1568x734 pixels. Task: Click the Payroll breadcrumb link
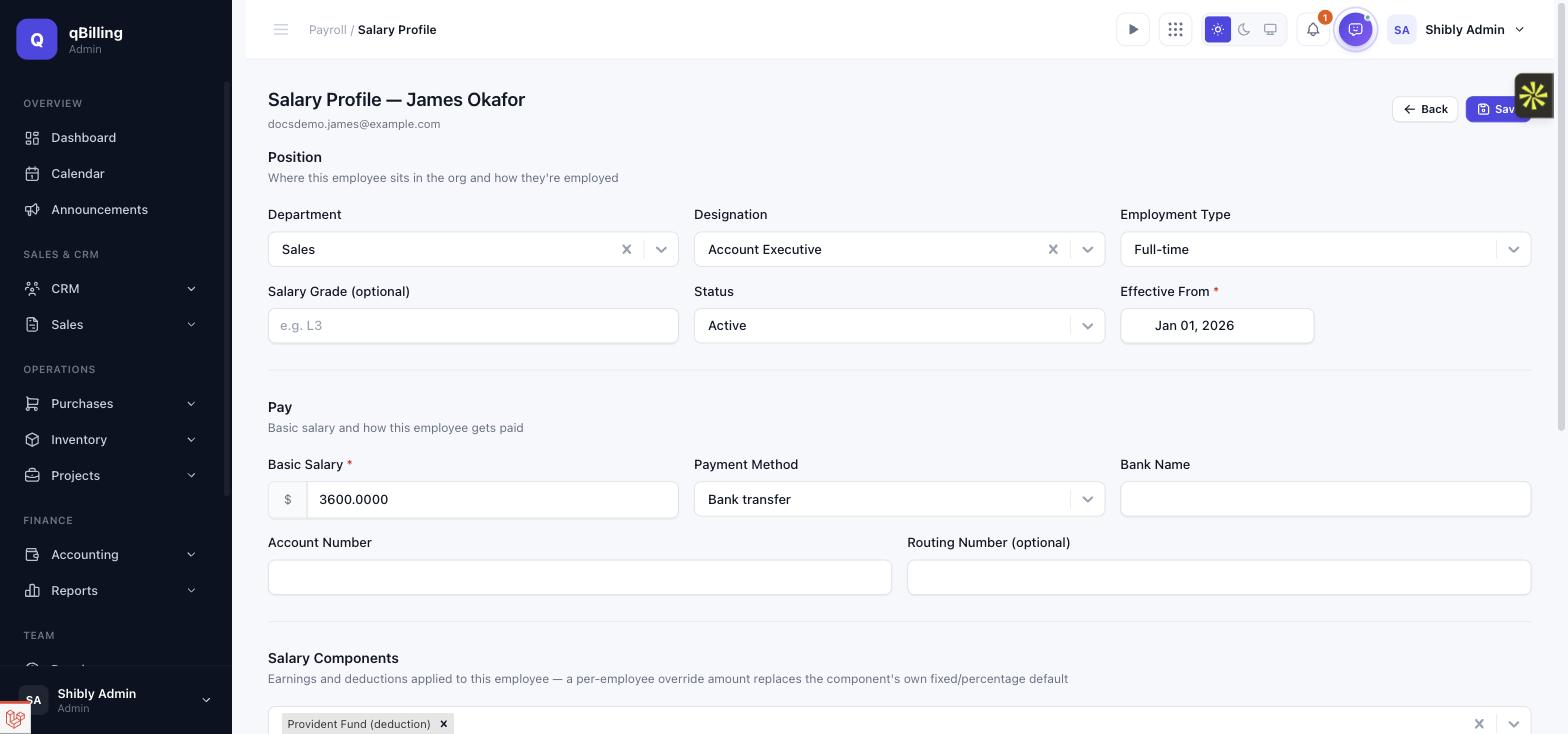[327, 30]
